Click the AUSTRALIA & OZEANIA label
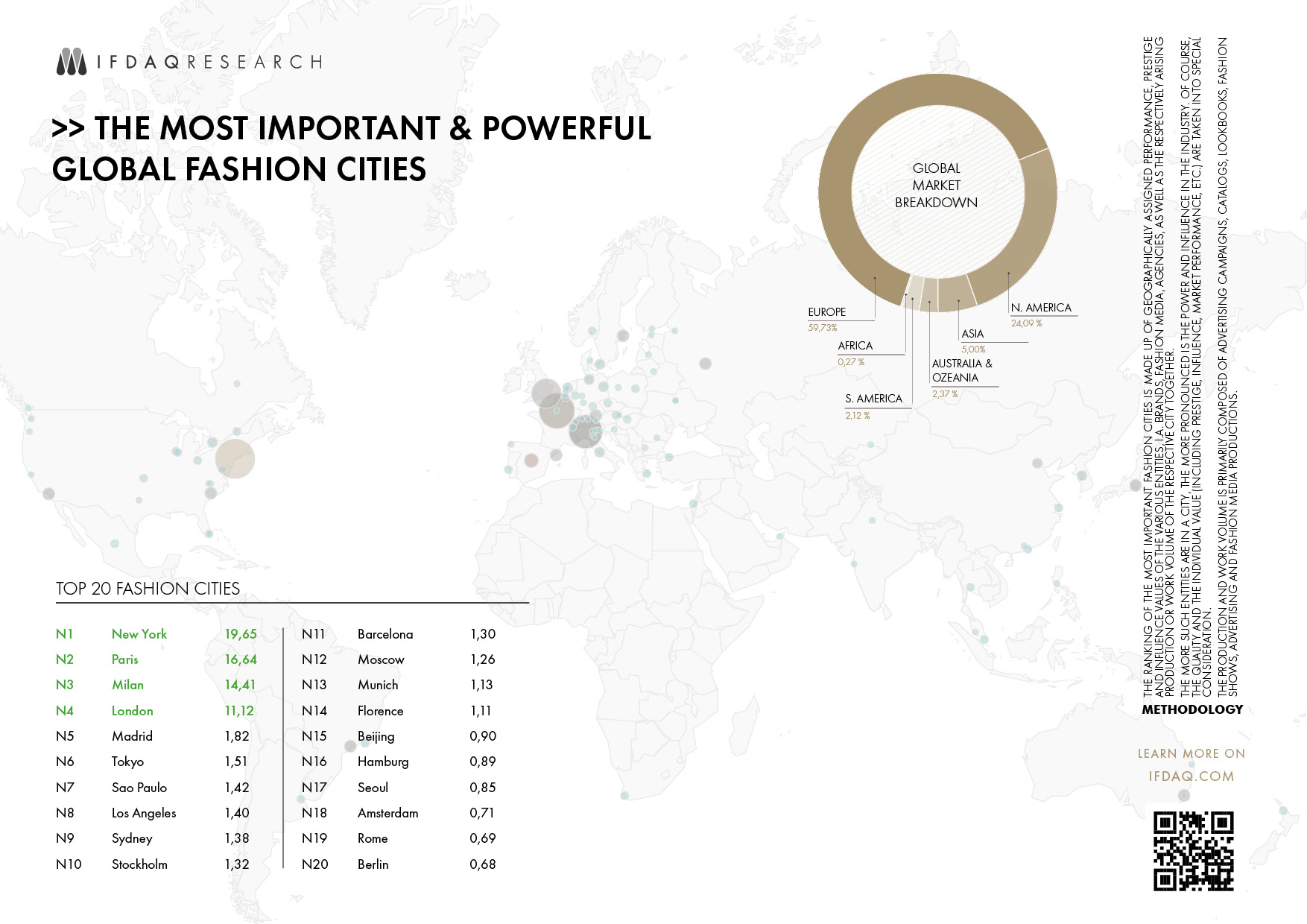1307x924 pixels. point(962,370)
